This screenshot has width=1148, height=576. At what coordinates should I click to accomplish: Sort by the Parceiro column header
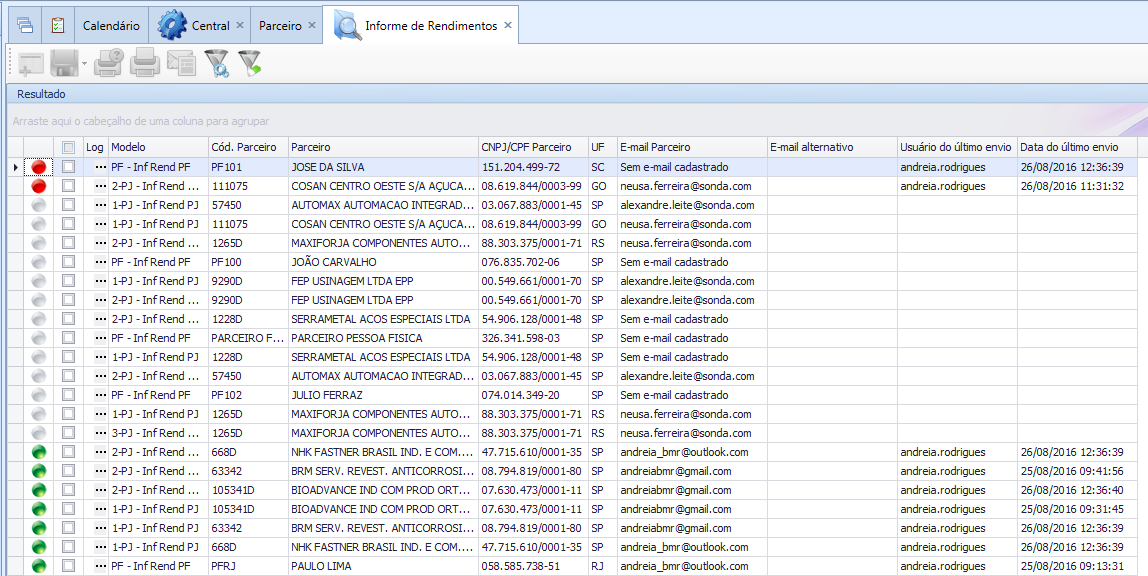point(382,147)
